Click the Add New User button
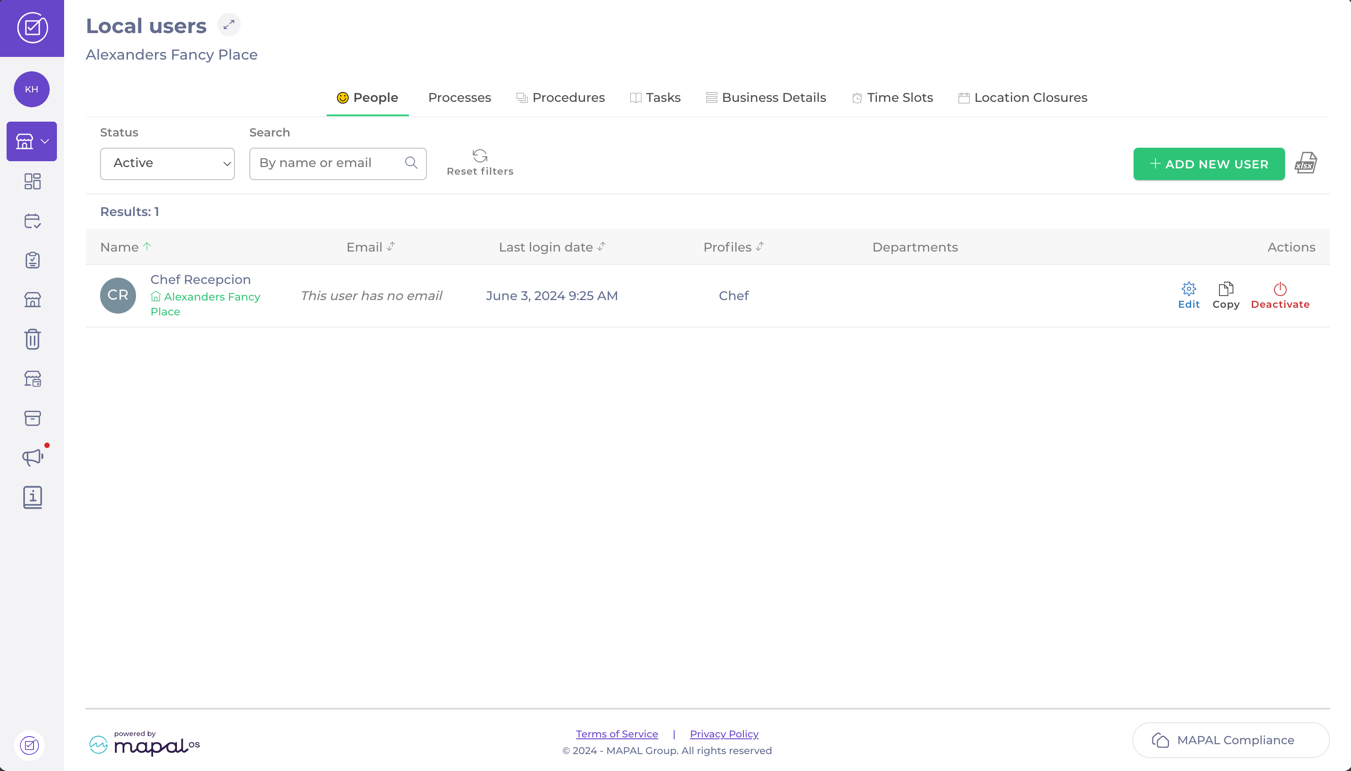The image size is (1351, 771). pos(1209,164)
